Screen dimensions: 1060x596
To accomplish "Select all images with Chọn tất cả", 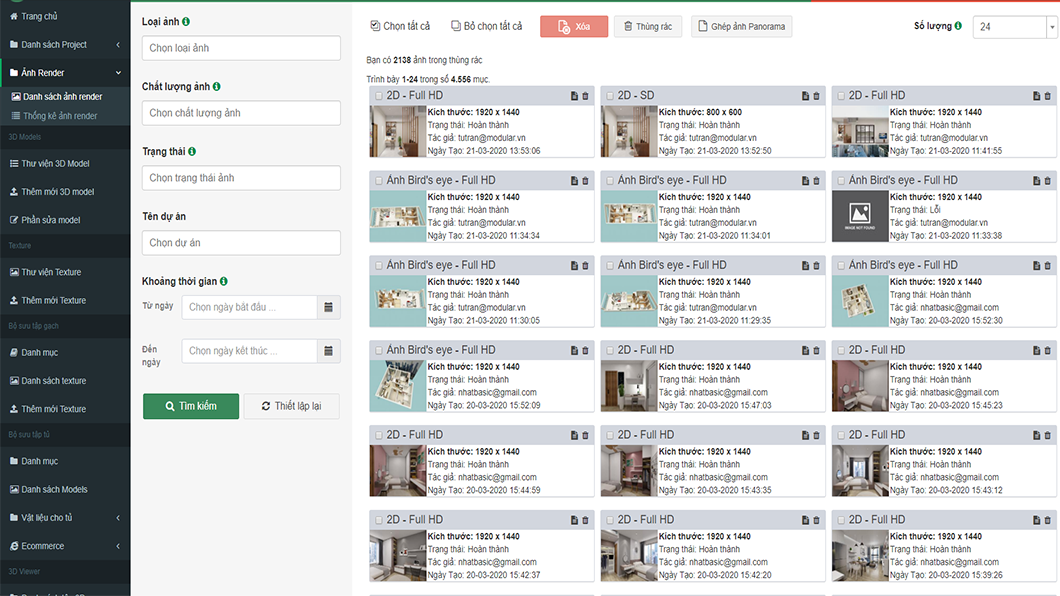I will pyautogui.click(x=399, y=26).
